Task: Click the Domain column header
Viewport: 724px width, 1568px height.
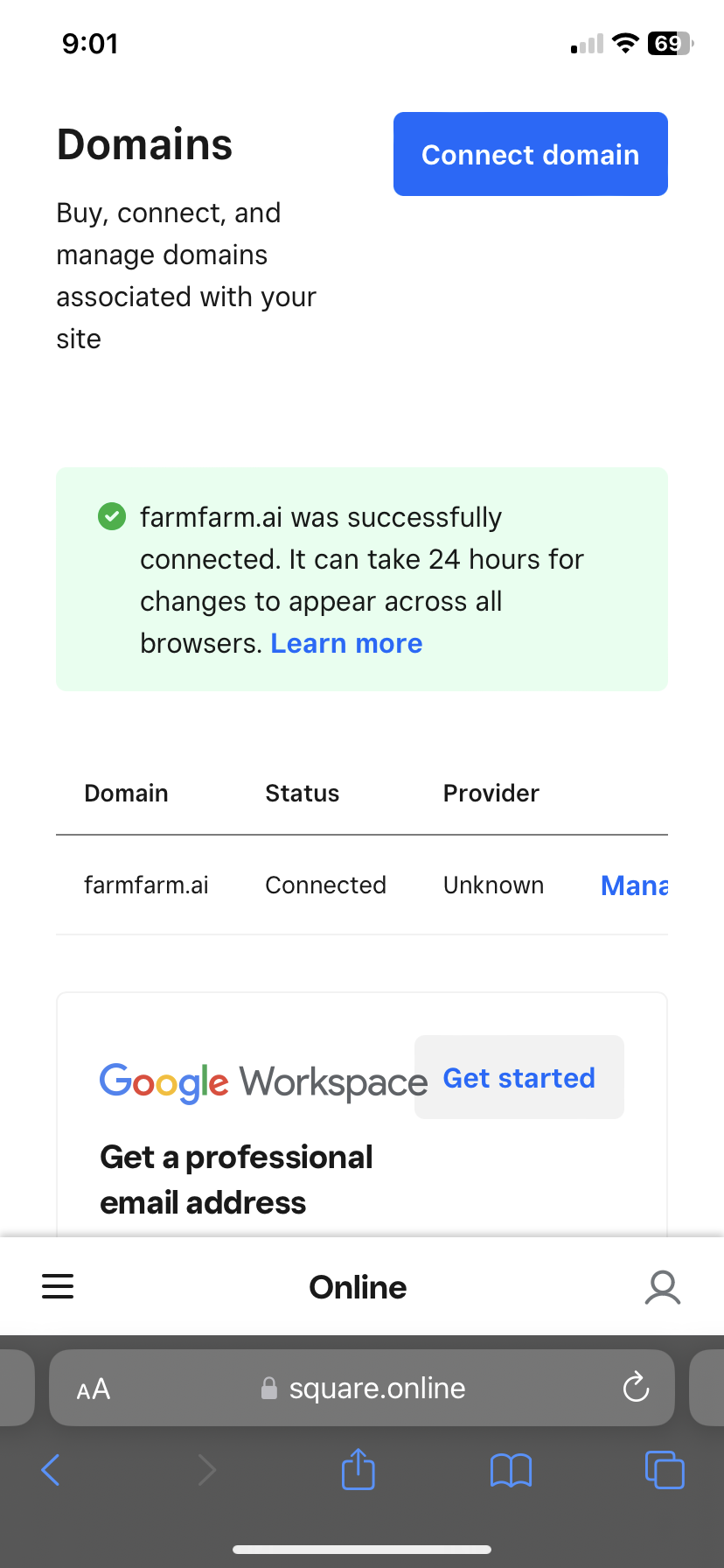Action: pos(126,793)
